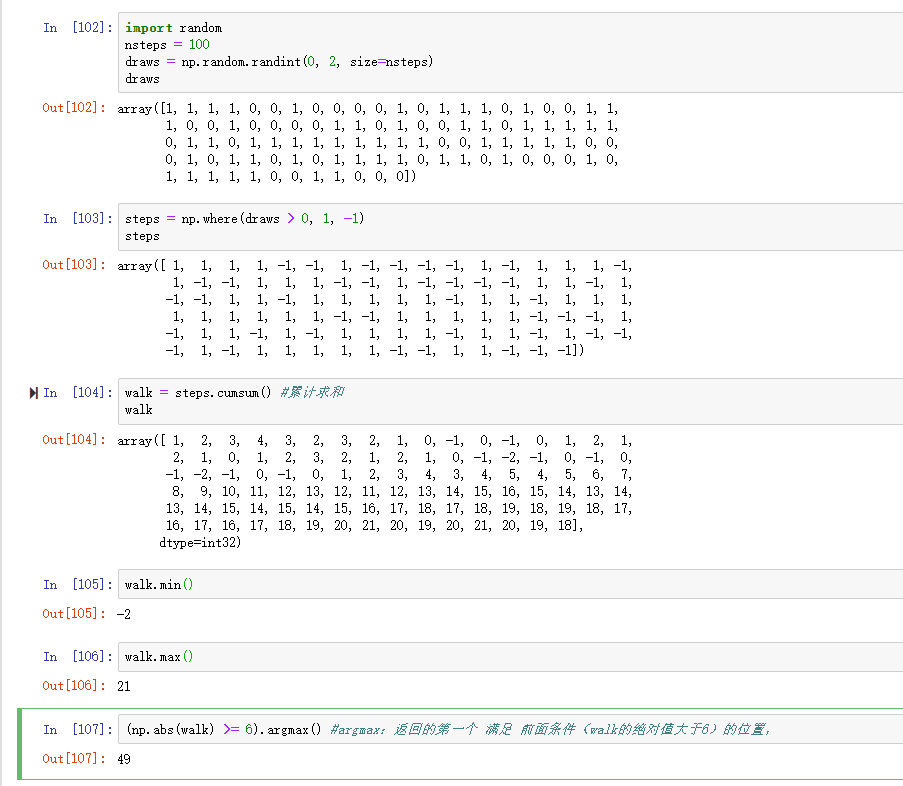Click the Out[103] prompt label
Screen dimensions: 903x786
pyautogui.click(x=72, y=265)
